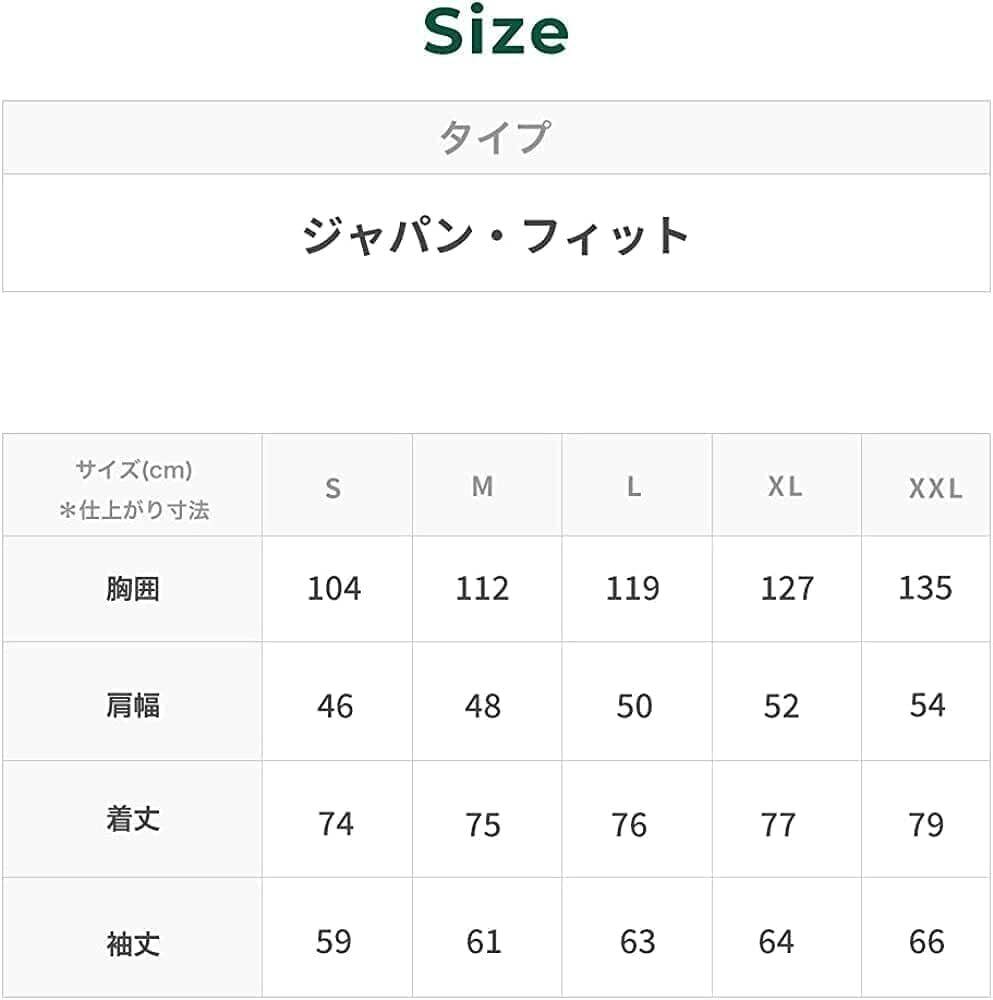Click the sleeve length value 59
The height and width of the screenshot is (1000, 993).
click(334, 942)
